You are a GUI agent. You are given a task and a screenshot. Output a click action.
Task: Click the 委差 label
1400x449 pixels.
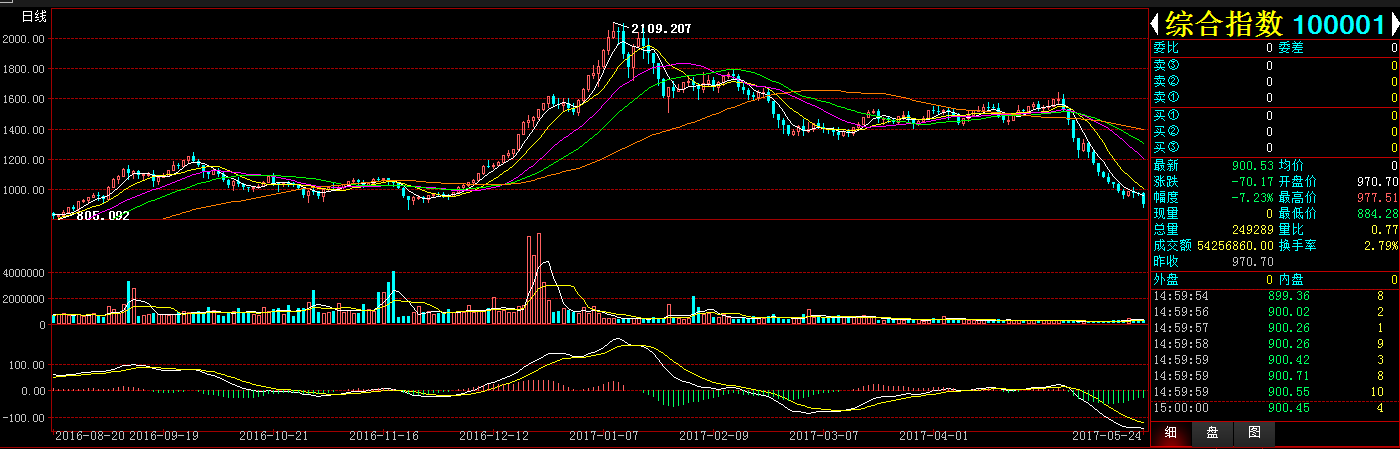[x=1292, y=47]
